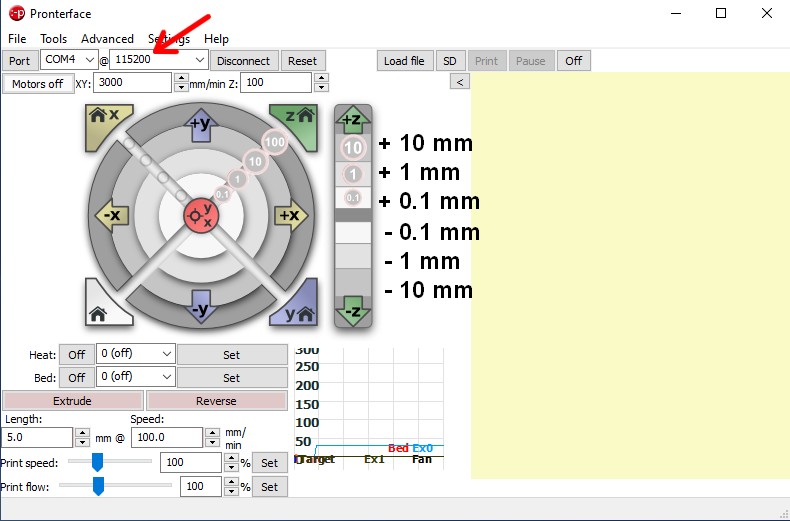
Task: Click the Print flow percent field
Action: 201,486
